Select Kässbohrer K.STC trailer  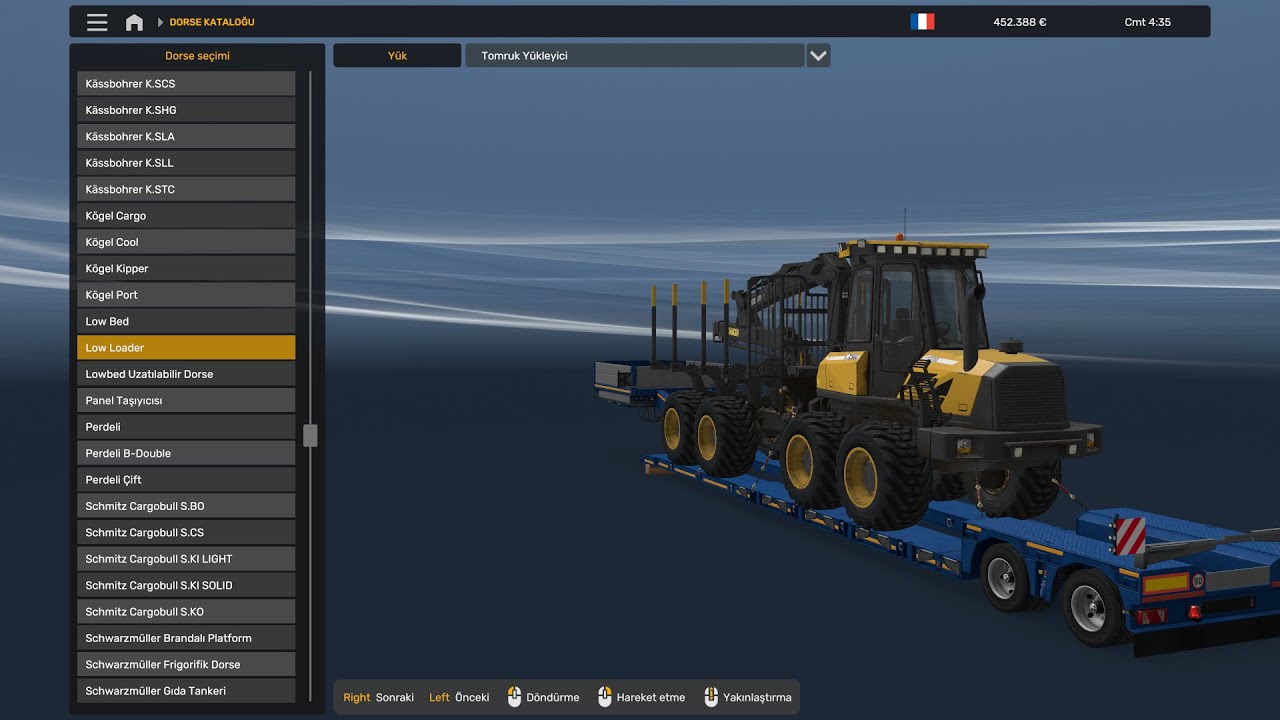[x=186, y=189]
